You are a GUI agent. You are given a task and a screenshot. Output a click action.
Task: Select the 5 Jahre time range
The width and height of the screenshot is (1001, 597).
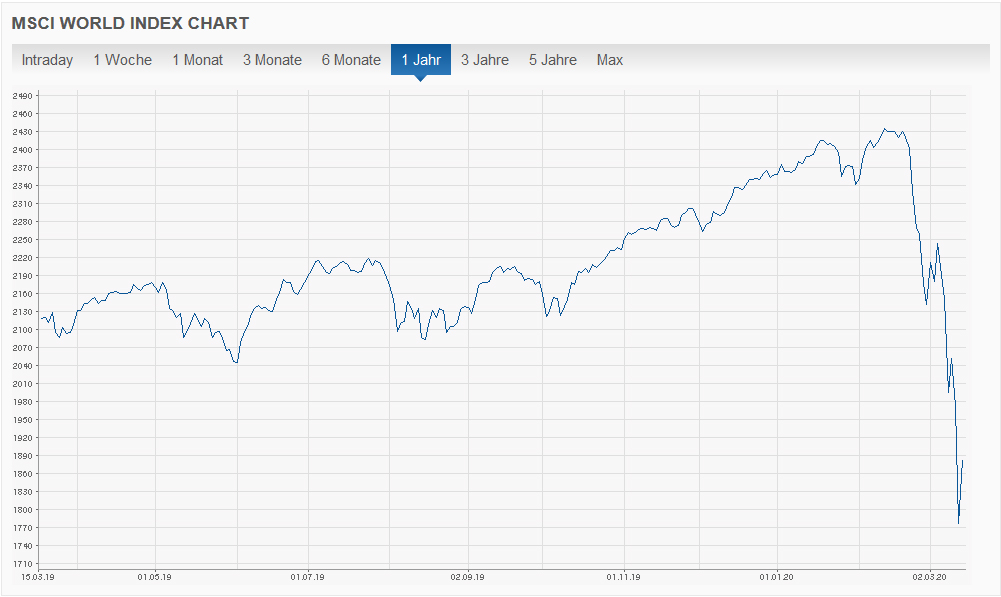[x=553, y=60]
